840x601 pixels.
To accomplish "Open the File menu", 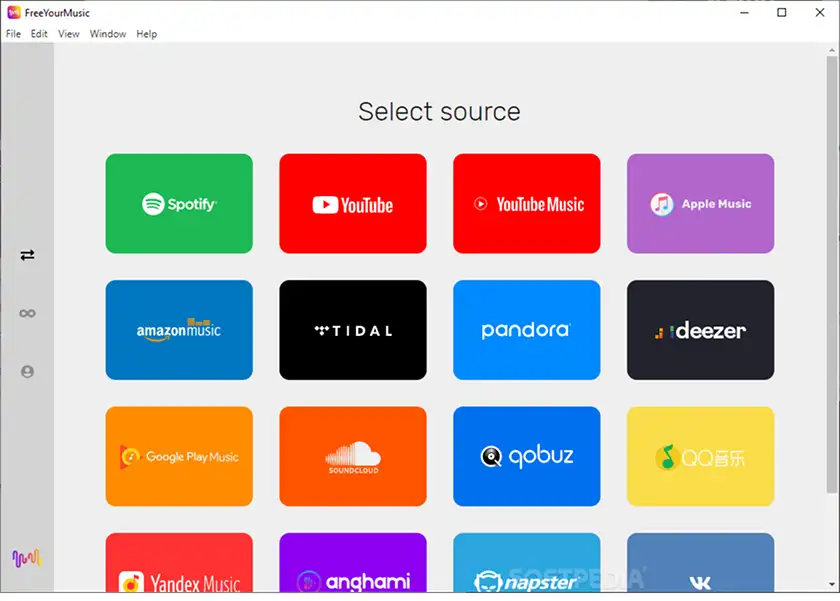I will 13,34.
